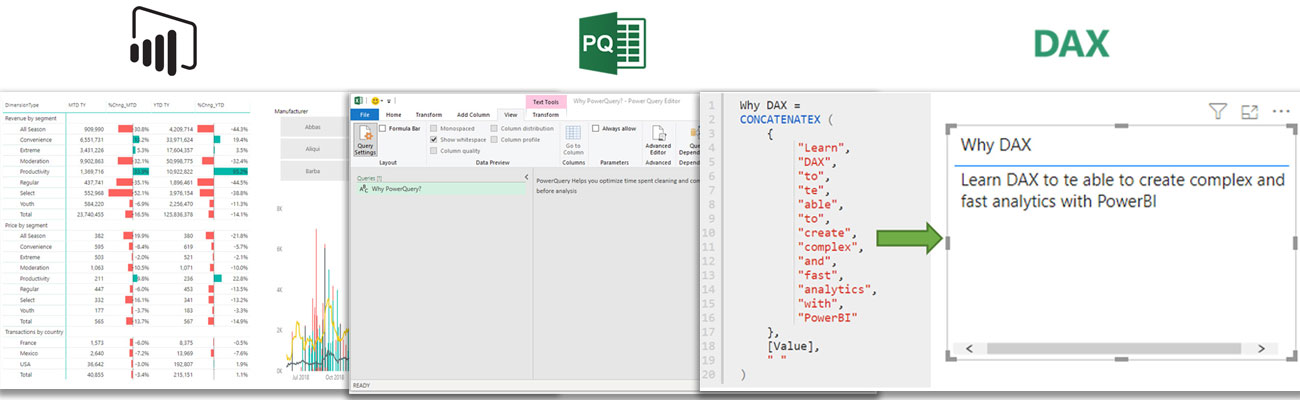The height and width of the screenshot is (400, 1300).
Task: Switch to the Home ribbon tab
Action: click(394, 115)
